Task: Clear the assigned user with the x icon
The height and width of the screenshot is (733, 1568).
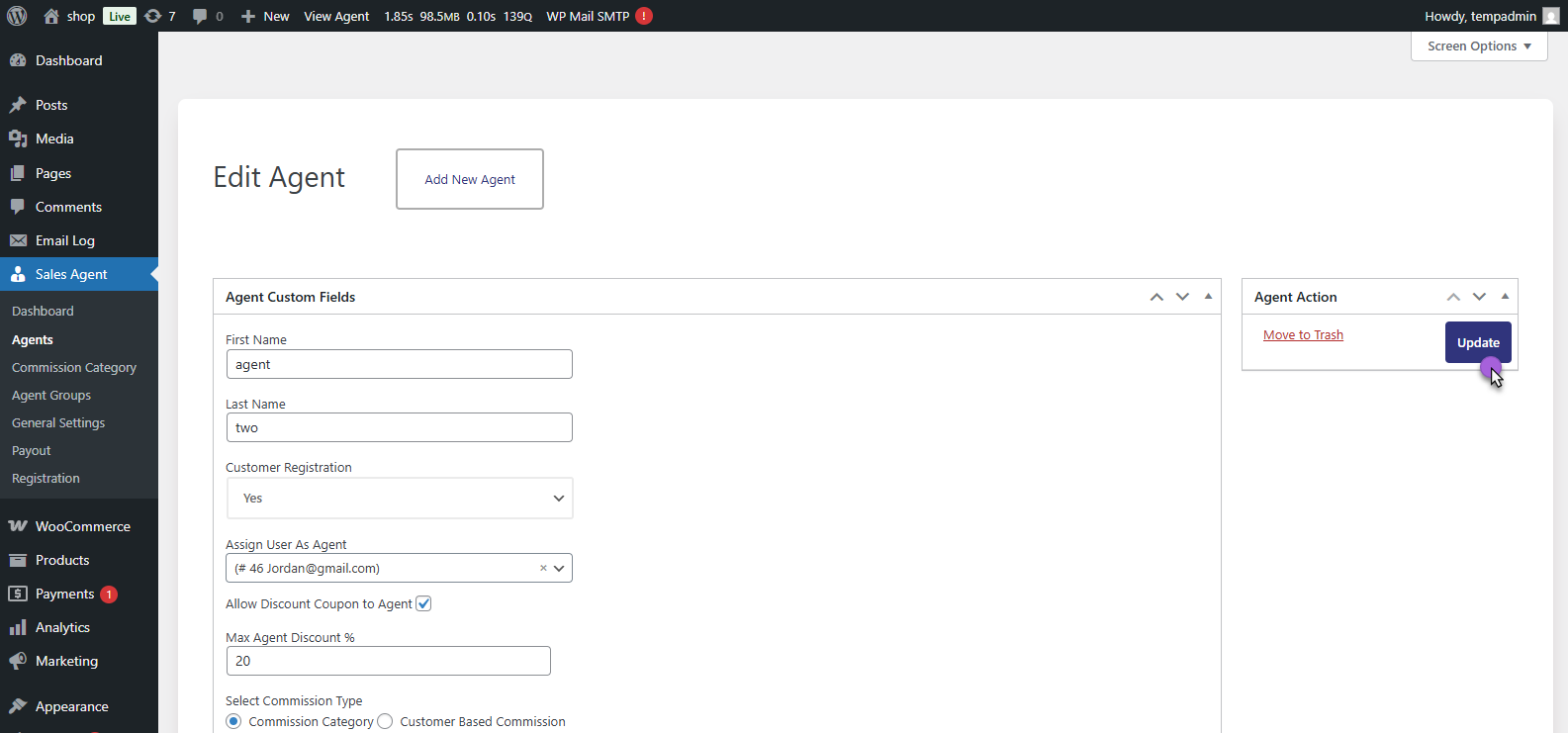Action: pyautogui.click(x=543, y=568)
